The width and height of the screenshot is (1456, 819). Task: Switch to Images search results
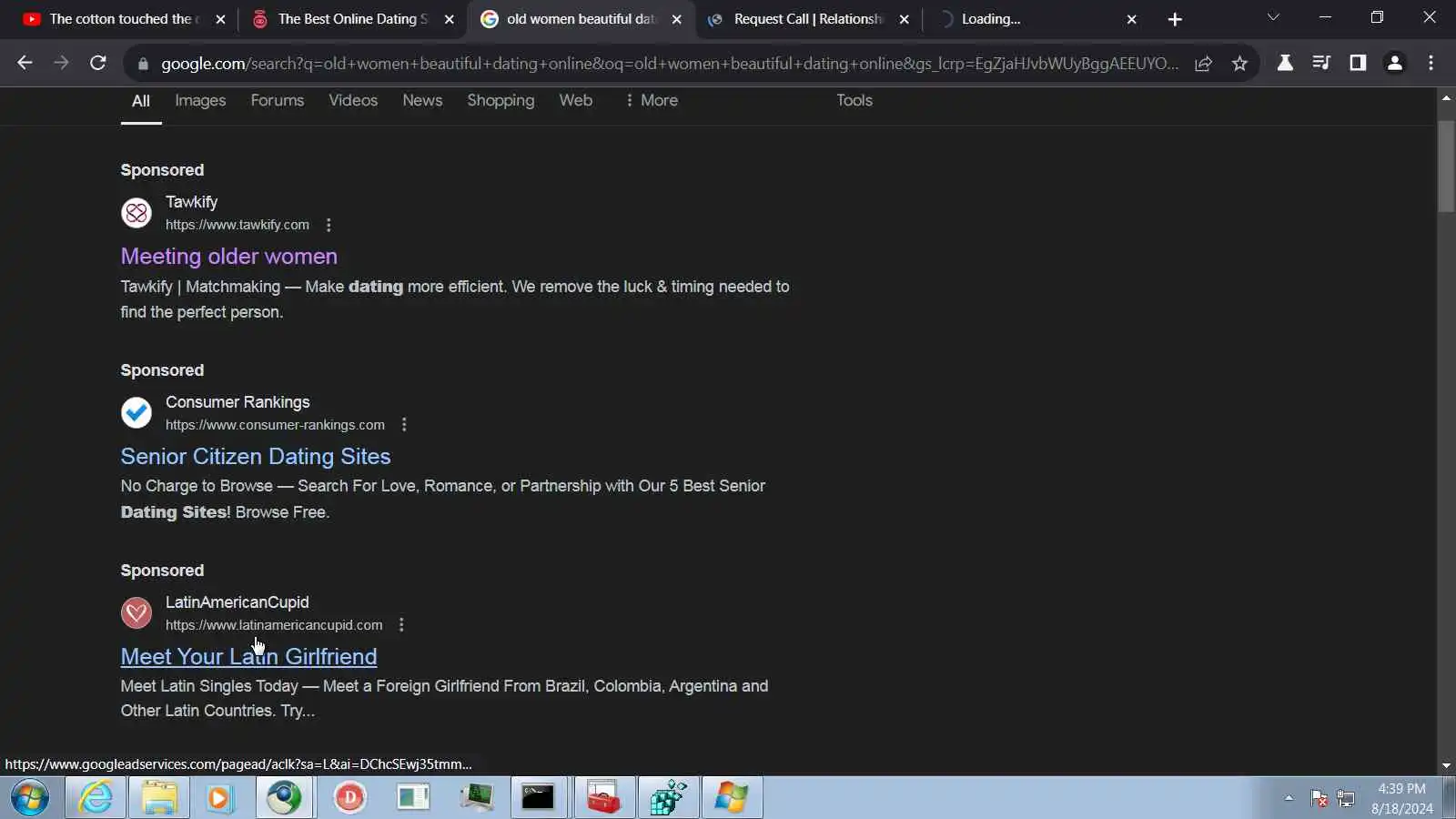(200, 100)
